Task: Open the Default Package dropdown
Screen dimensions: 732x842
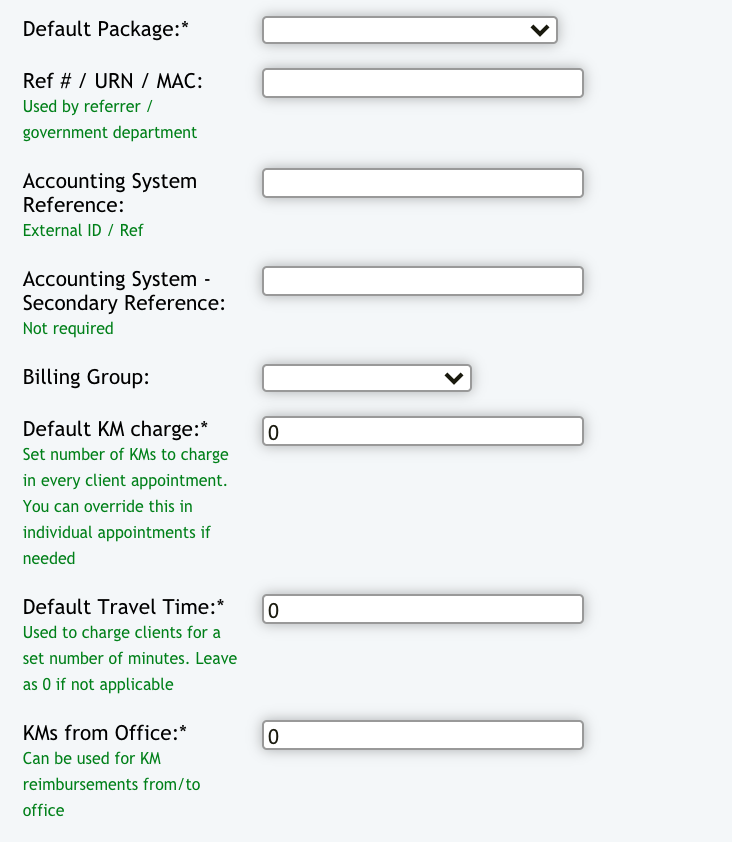Action: [409, 30]
